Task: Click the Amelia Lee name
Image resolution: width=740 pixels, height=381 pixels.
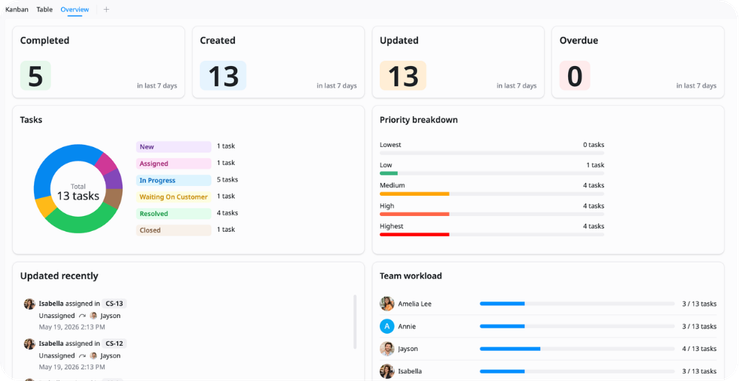Action: [x=414, y=304]
